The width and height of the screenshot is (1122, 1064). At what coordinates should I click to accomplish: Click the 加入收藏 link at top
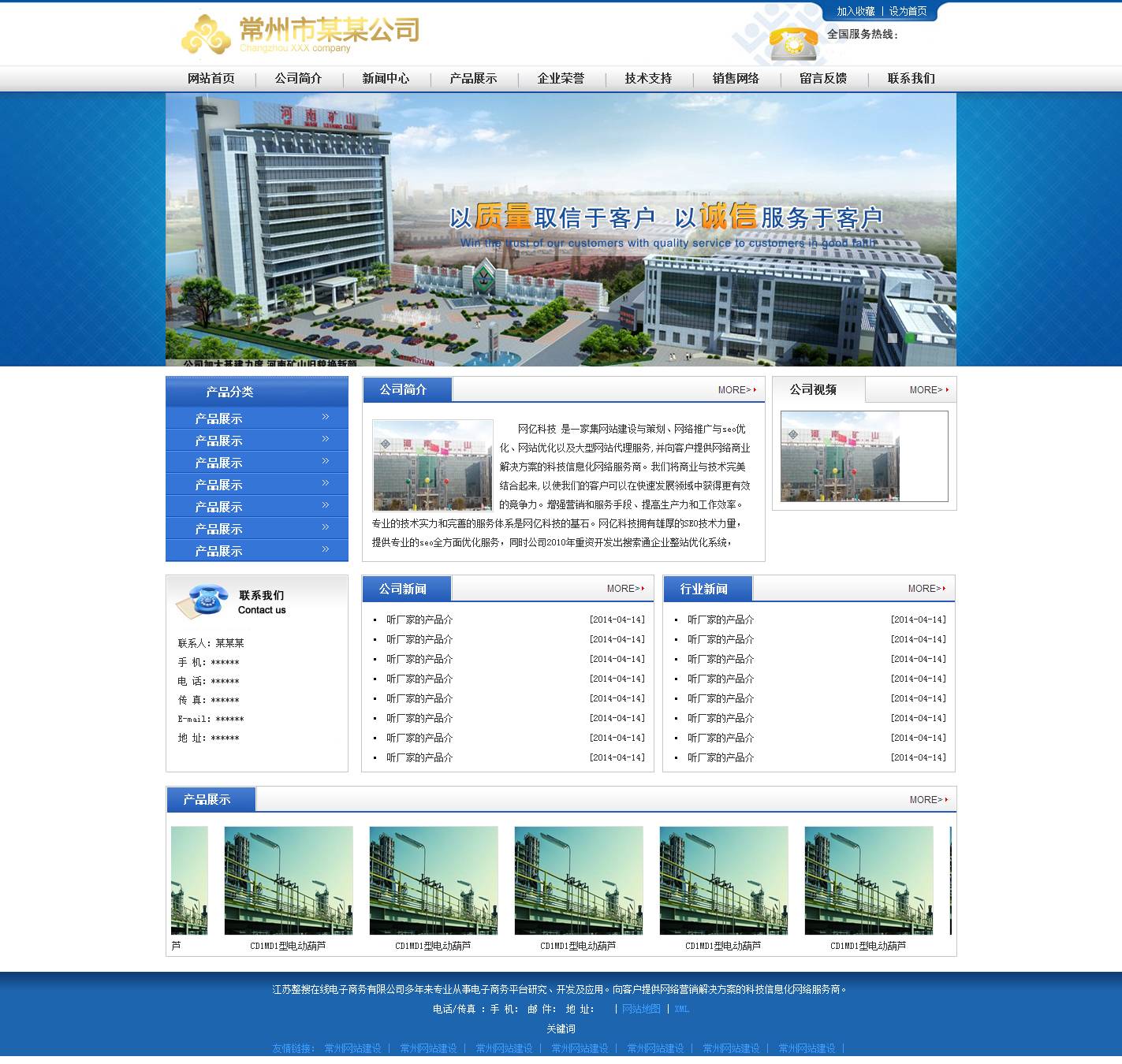point(855,11)
